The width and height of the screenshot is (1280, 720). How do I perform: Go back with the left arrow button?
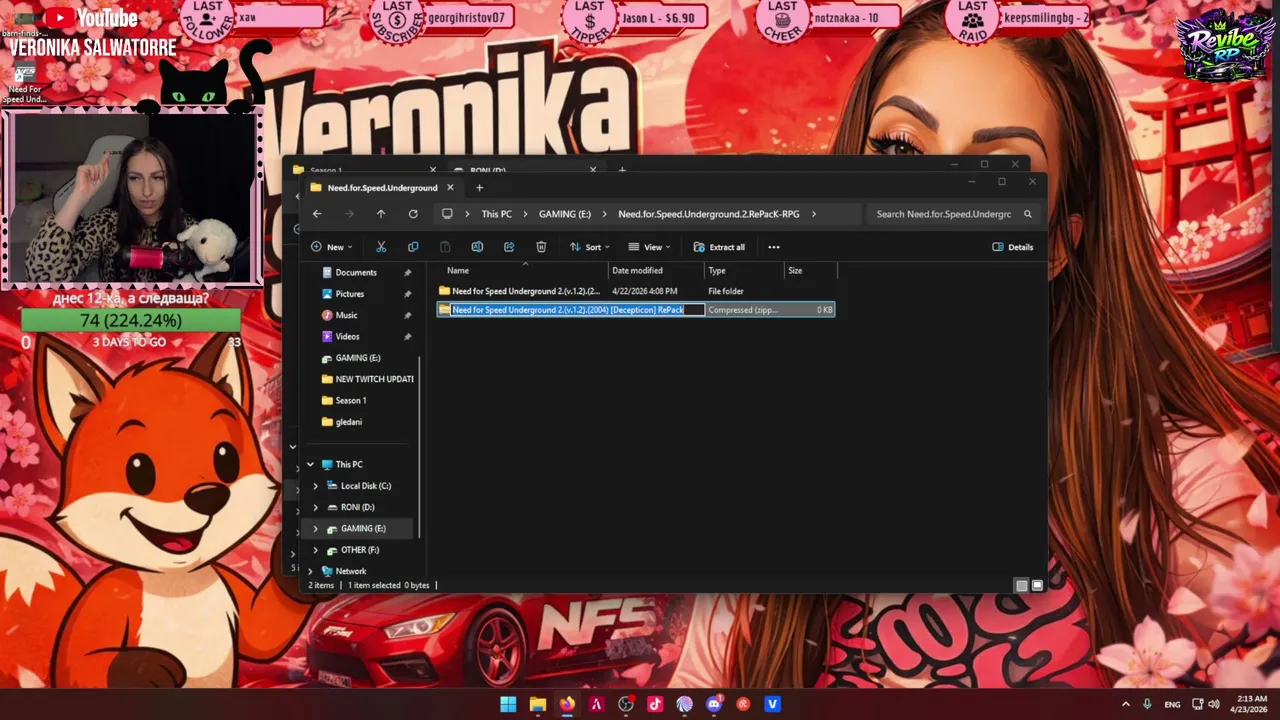tap(317, 214)
